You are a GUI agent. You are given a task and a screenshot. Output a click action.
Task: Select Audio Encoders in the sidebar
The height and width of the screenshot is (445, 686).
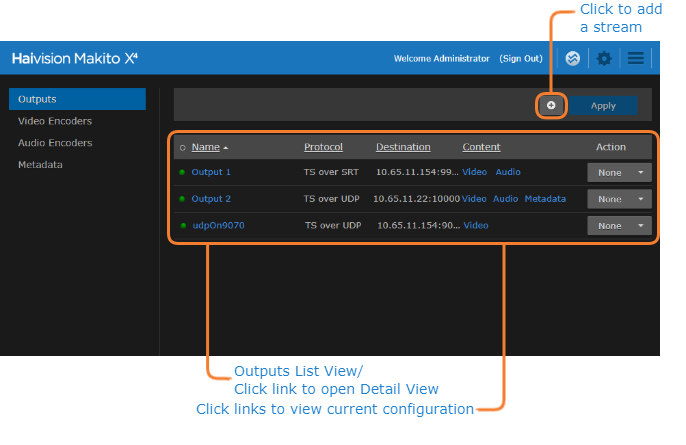pos(55,143)
